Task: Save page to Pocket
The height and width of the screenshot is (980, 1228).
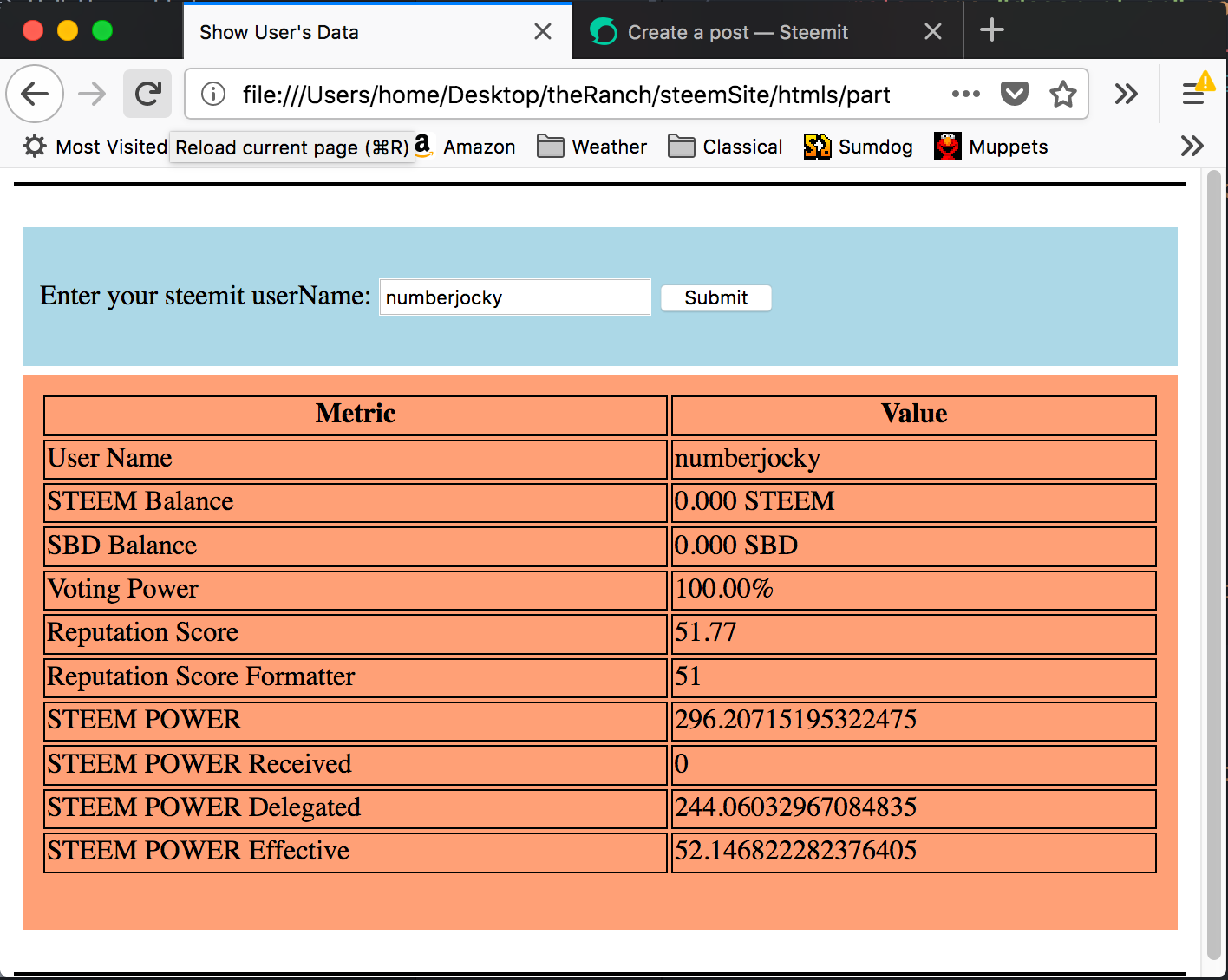Action: pyautogui.click(x=1014, y=94)
